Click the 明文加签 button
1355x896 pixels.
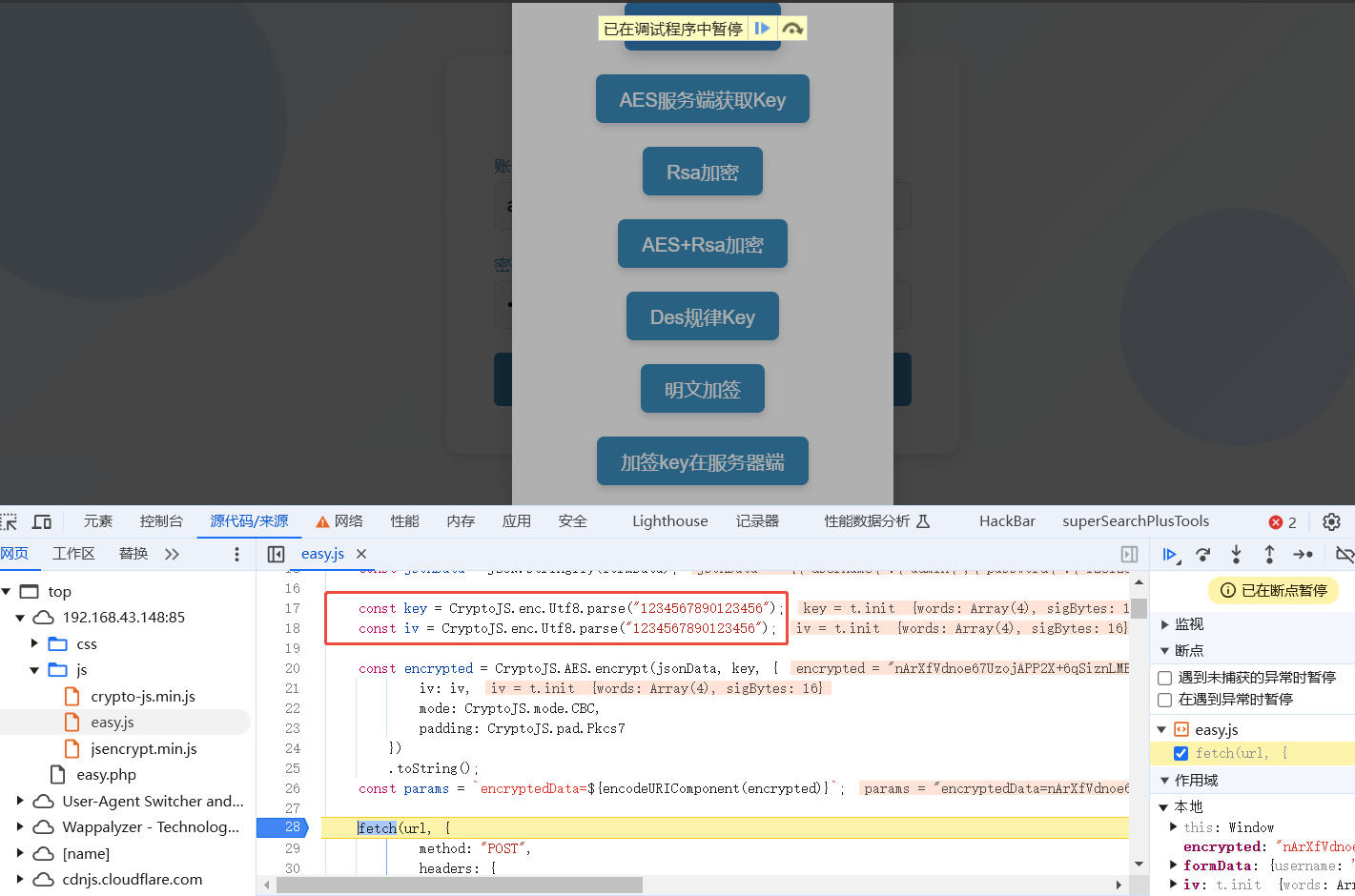[703, 389]
